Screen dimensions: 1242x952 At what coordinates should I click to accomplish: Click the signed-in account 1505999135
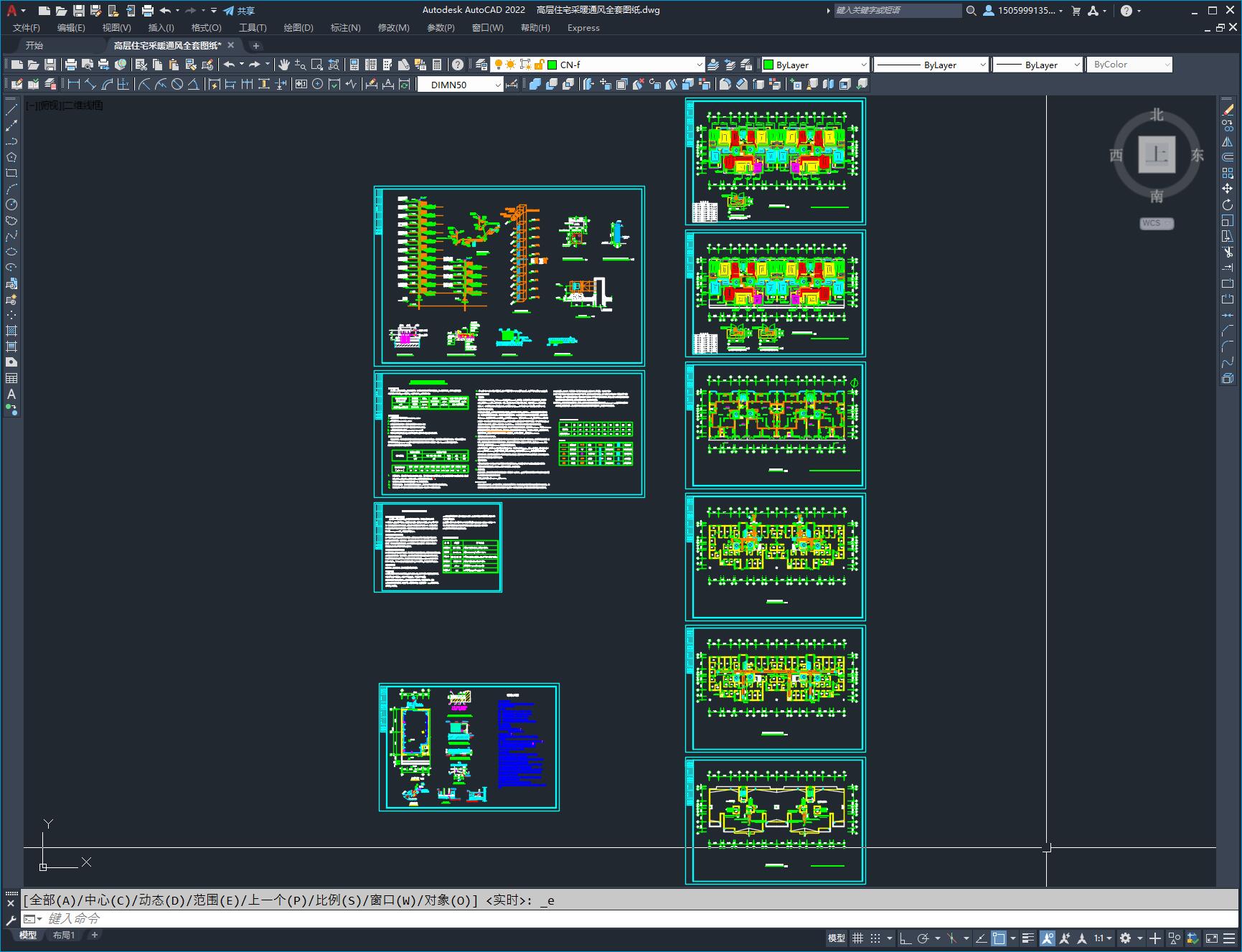click(x=1022, y=11)
